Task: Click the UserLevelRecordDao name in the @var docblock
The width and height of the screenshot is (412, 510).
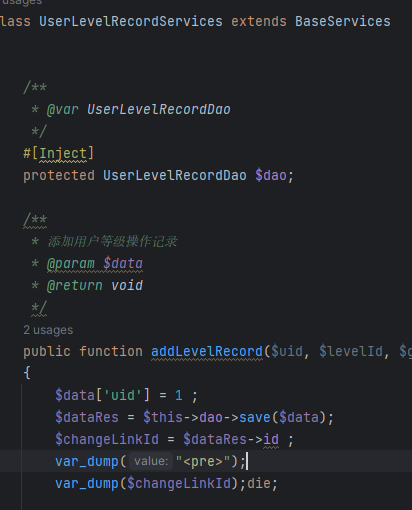Action: [159, 110]
